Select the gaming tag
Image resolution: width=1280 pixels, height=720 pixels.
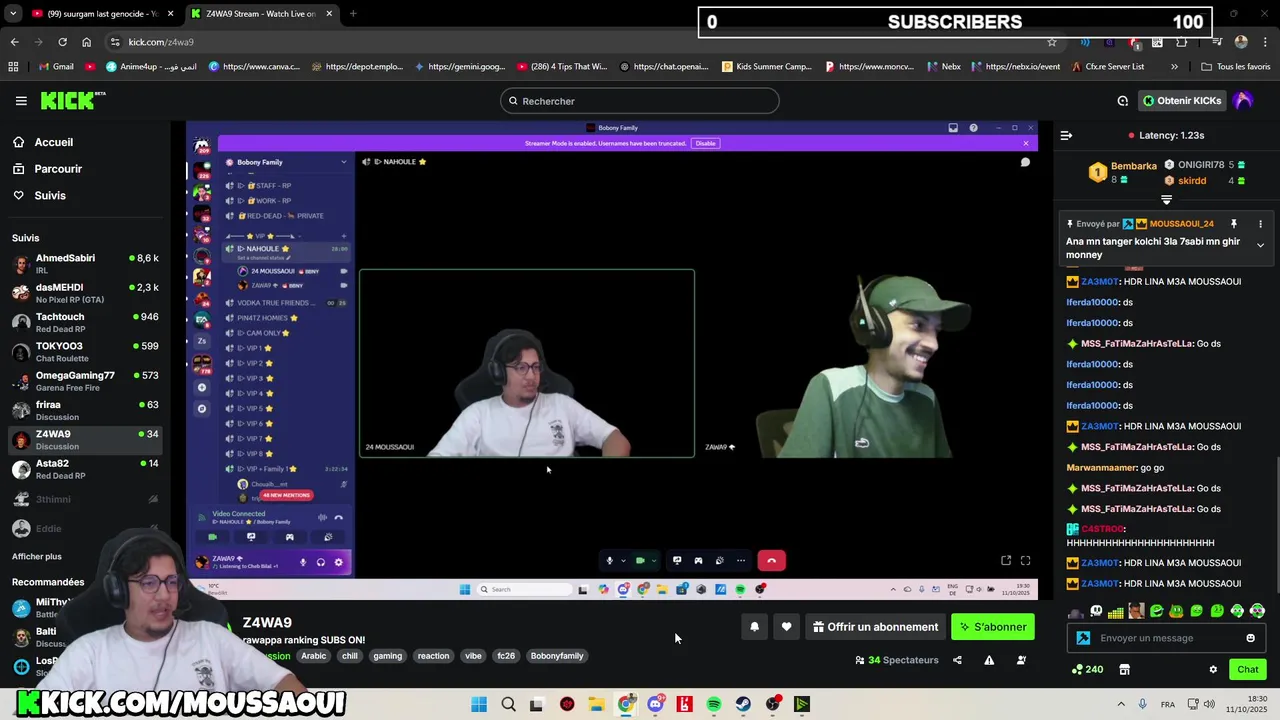387,656
